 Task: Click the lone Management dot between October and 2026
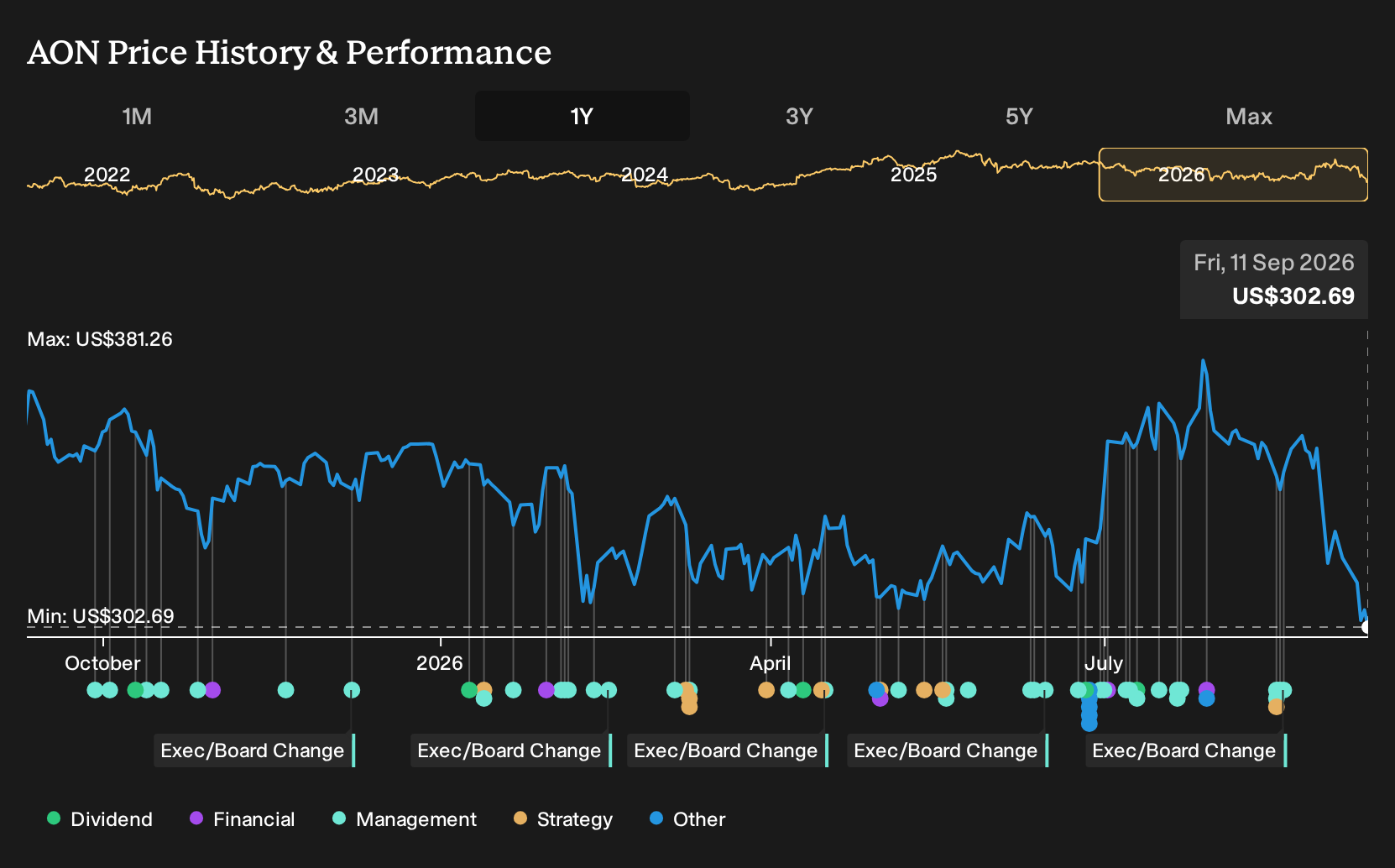pos(285,690)
